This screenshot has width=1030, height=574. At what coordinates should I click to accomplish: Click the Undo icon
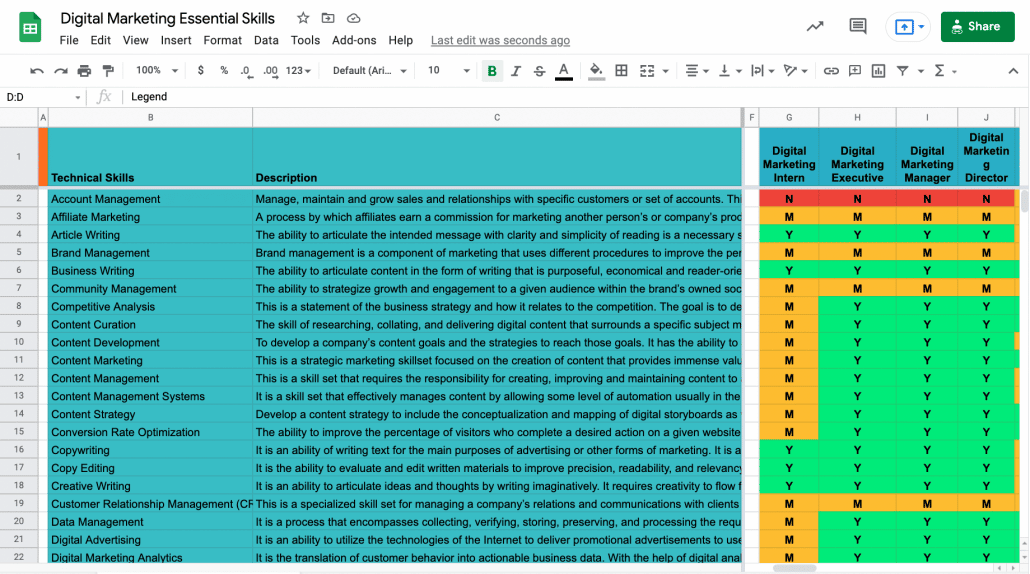coord(37,71)
